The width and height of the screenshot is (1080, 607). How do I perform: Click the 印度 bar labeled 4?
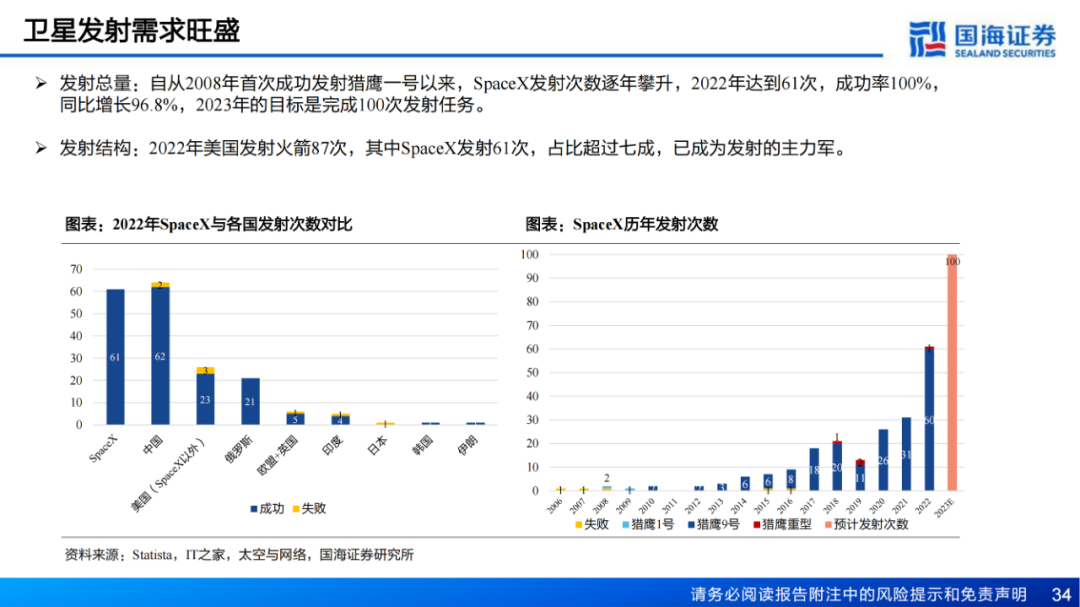tap(340, 420)
